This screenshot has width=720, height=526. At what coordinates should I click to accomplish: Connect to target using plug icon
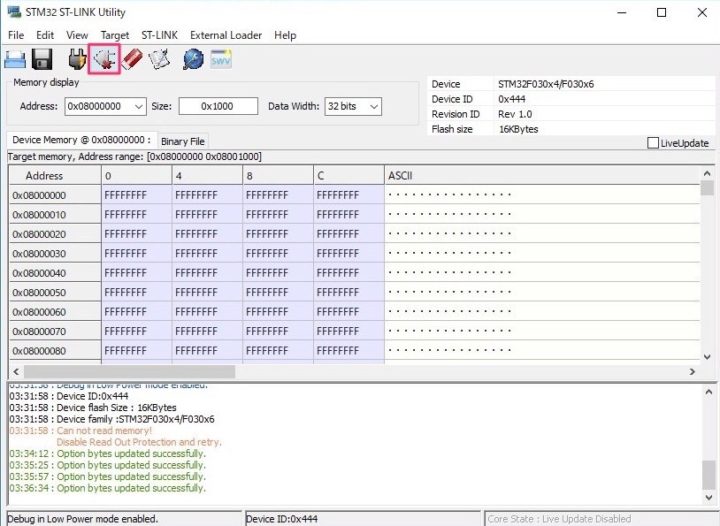pos(77,60)
